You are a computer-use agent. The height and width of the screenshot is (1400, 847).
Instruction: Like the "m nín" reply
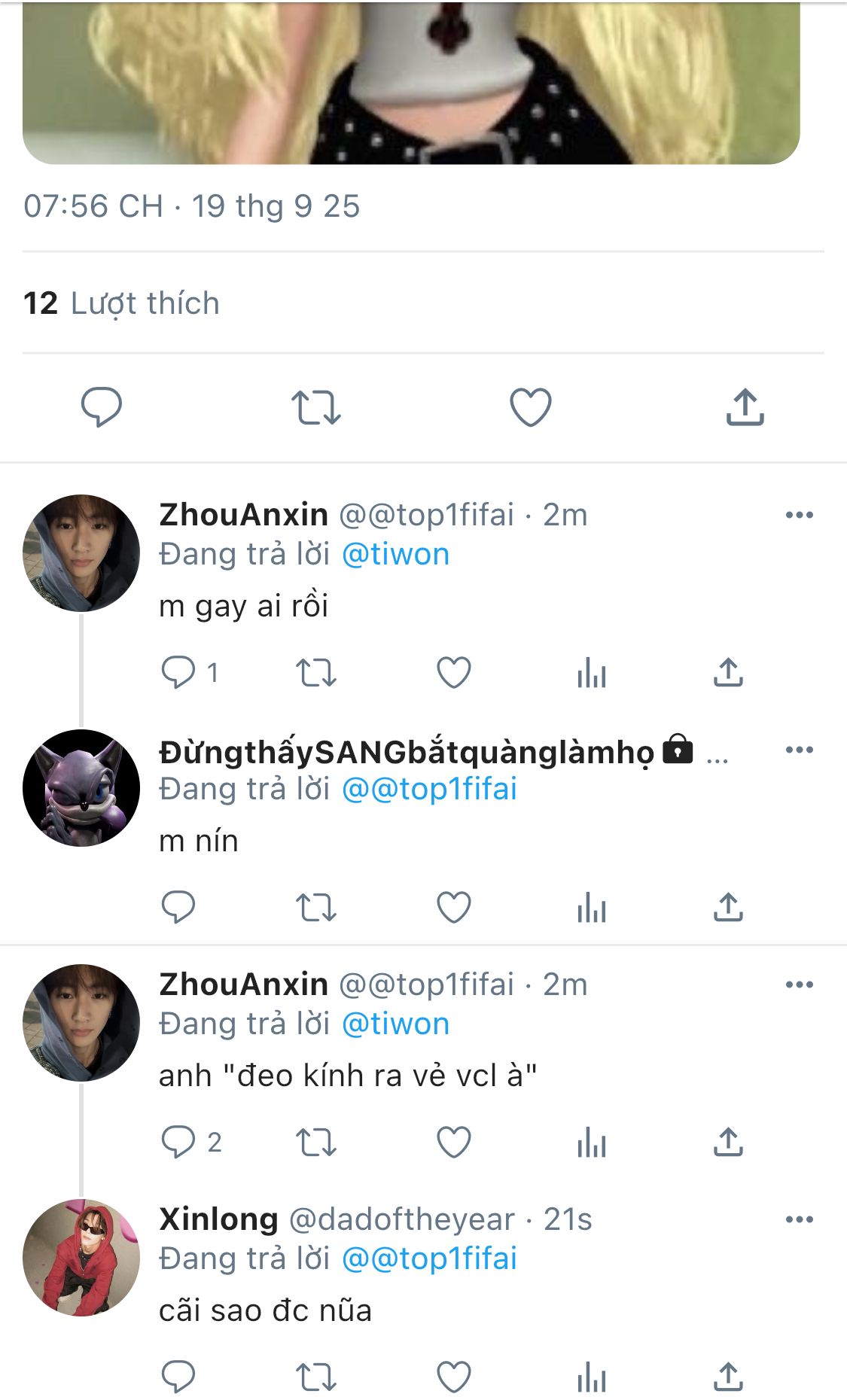(454, 908)
